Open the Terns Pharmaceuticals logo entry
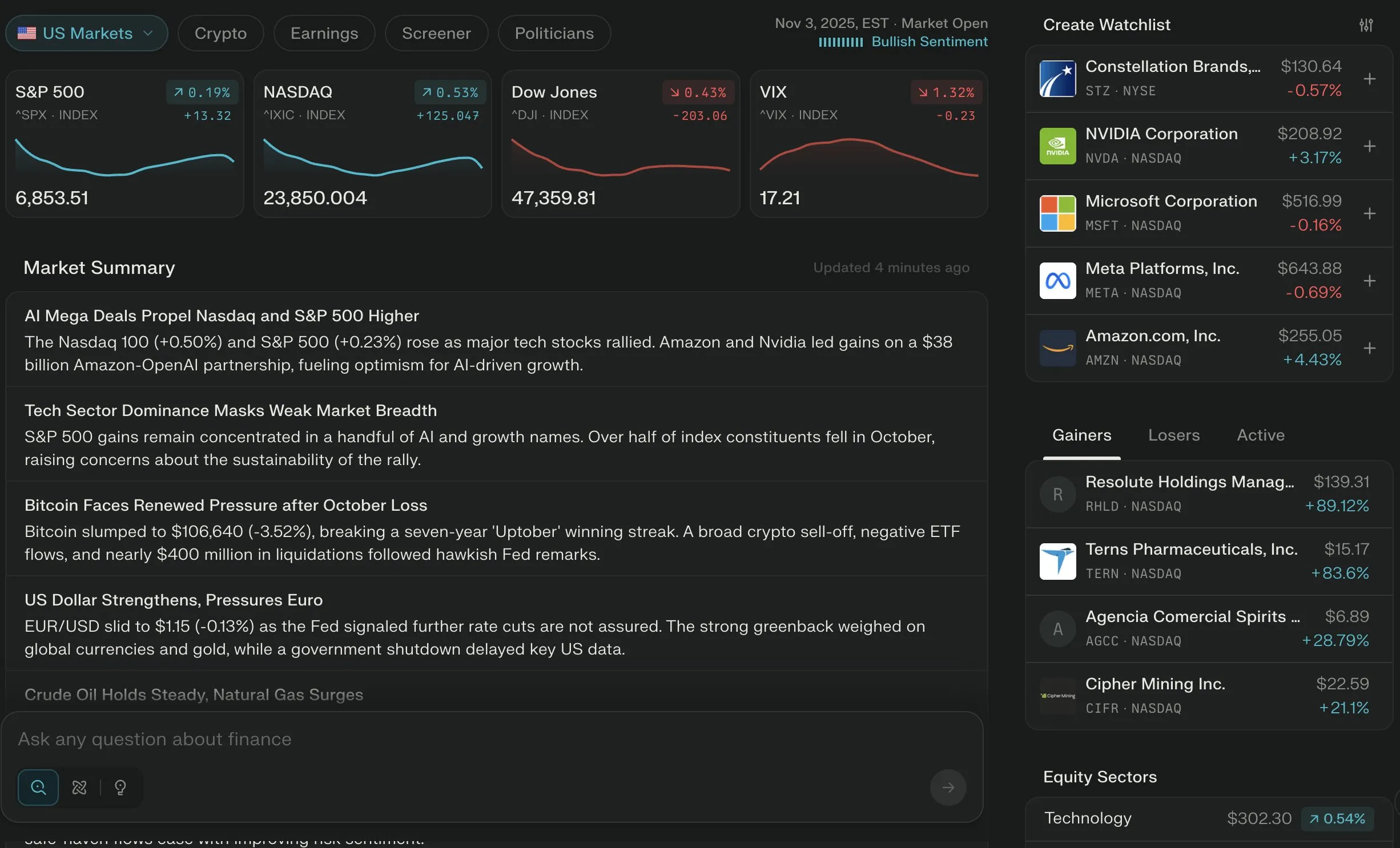 pyautogui.click(x=1057, y=562)
